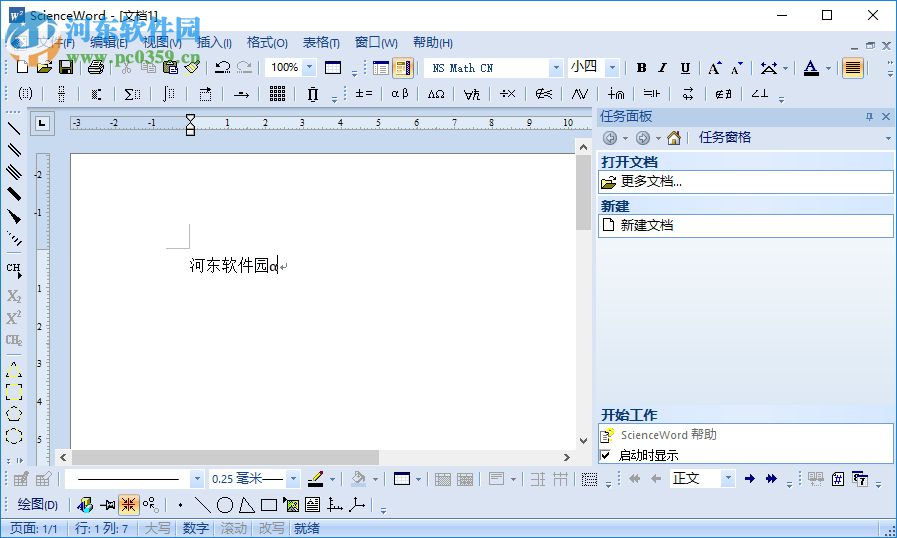Draw an ellipse with the circle tool
This screenshot has height=538, width=897.
click(225, 505)
